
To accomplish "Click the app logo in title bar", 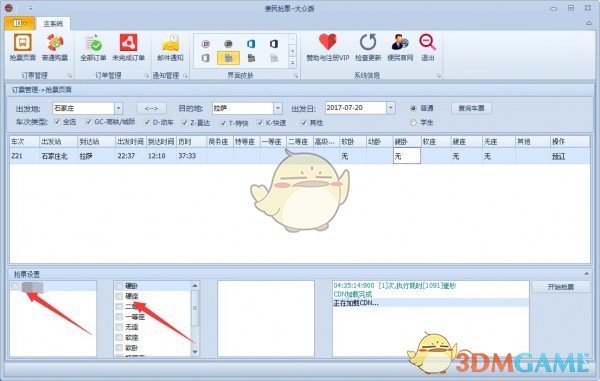I will [9, 7].
